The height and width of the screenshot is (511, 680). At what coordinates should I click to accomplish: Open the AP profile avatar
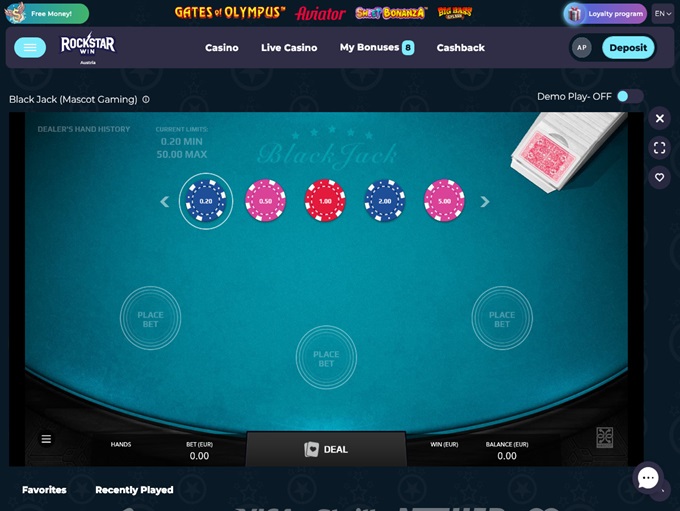(582, 48)
